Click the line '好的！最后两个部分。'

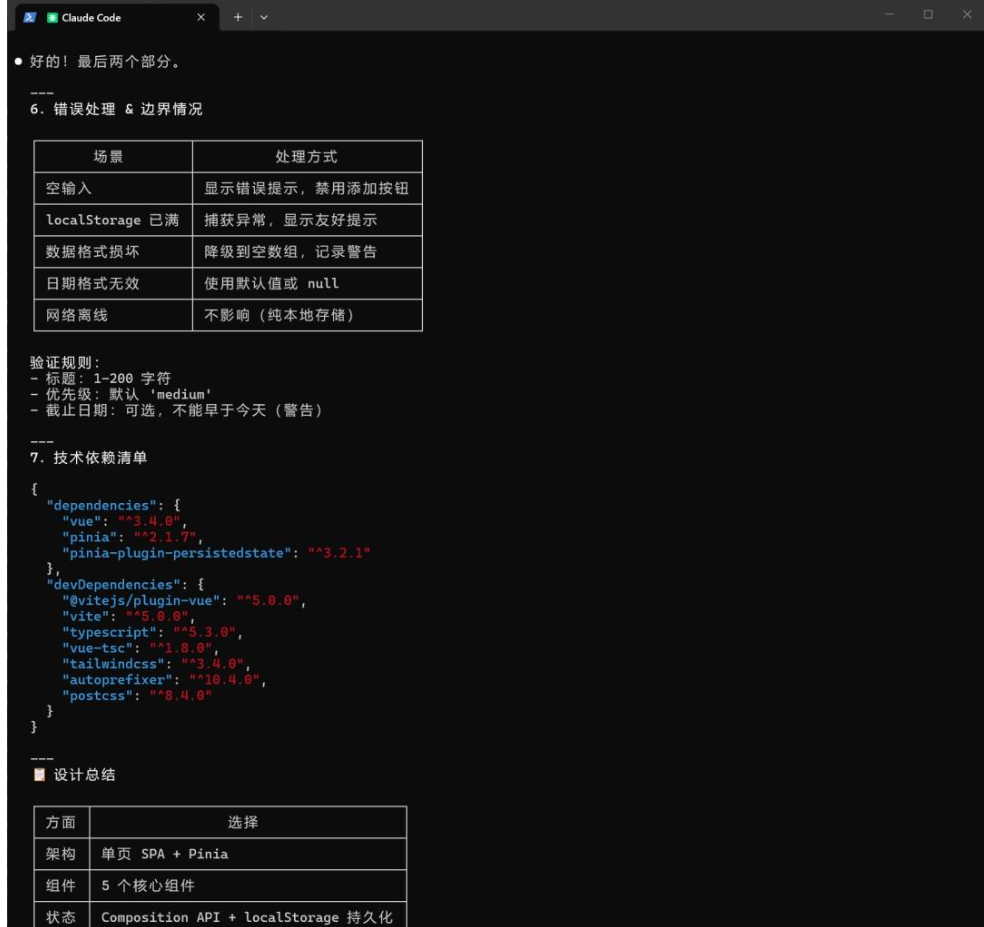point(105,62)
